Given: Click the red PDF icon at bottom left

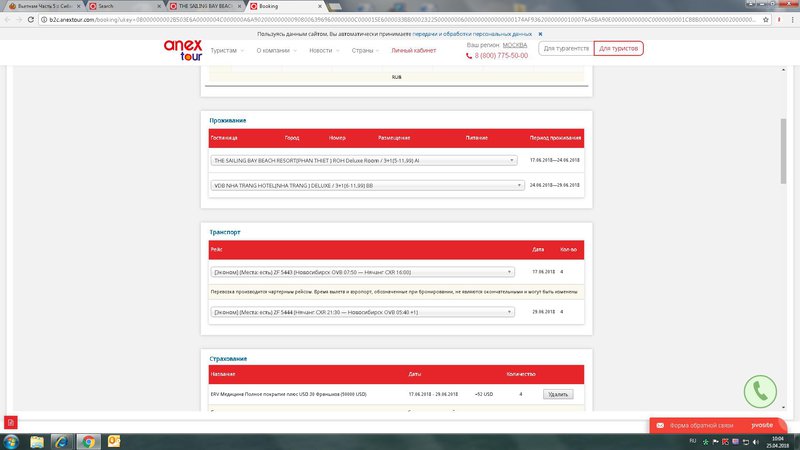Looking at the screenshot, I should (10, 422).
